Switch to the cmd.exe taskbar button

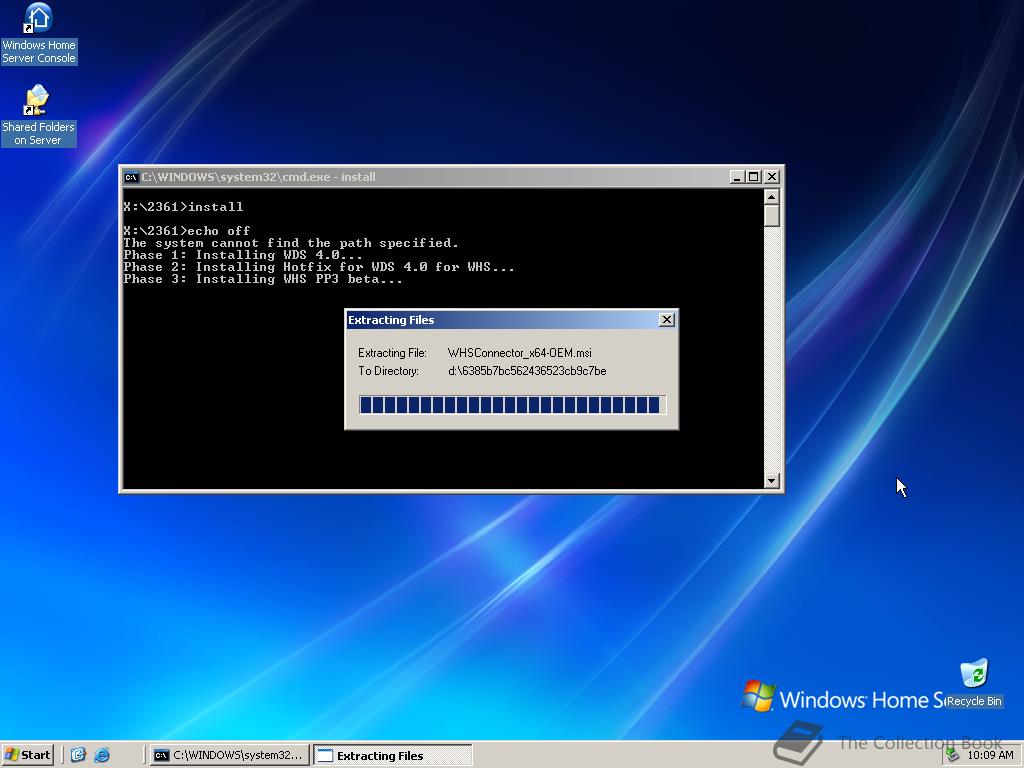228,755
